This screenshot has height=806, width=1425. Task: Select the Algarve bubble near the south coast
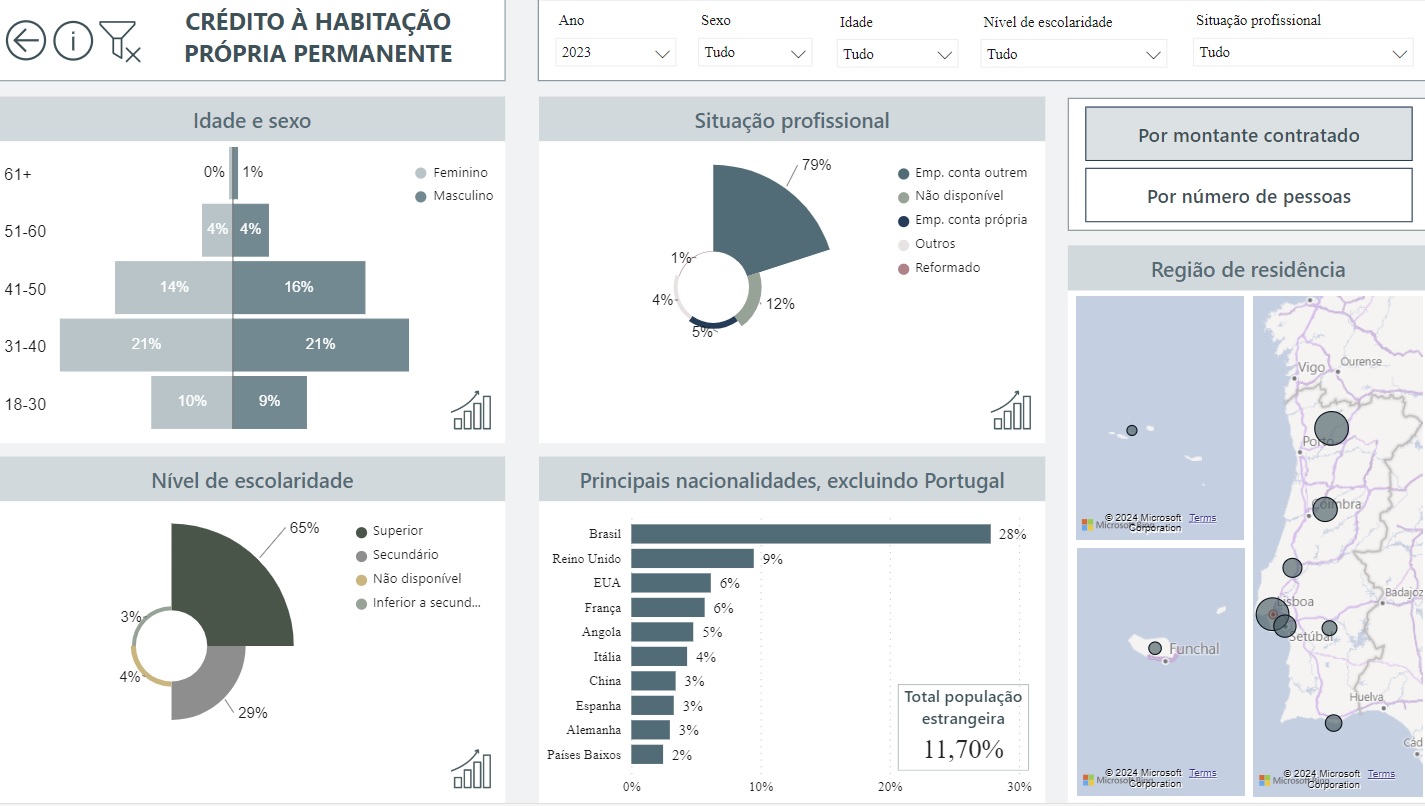point(1333,723)
